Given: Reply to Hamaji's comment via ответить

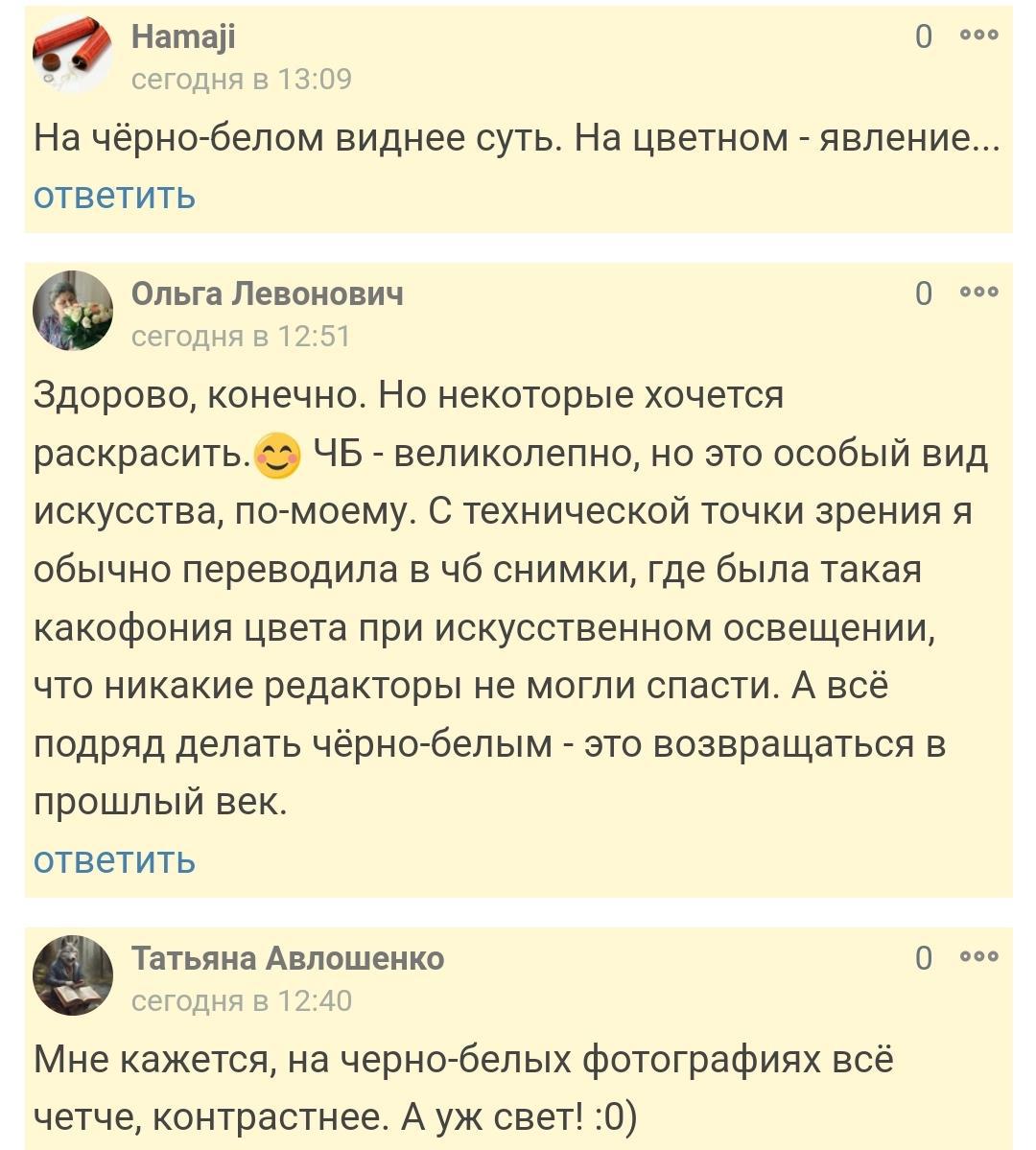Looking at the screenshot, I should pyautogui.click(x=114, y=196).
